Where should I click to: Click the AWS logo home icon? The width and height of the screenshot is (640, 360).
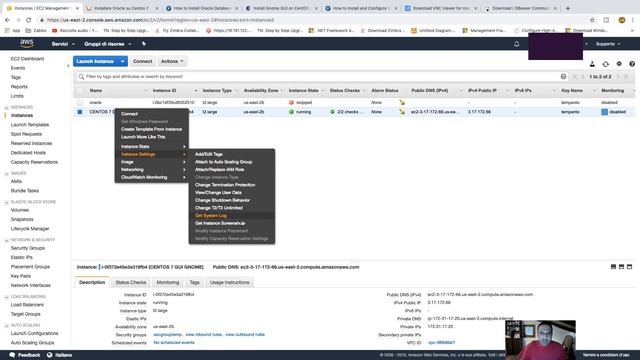point(27,43)
